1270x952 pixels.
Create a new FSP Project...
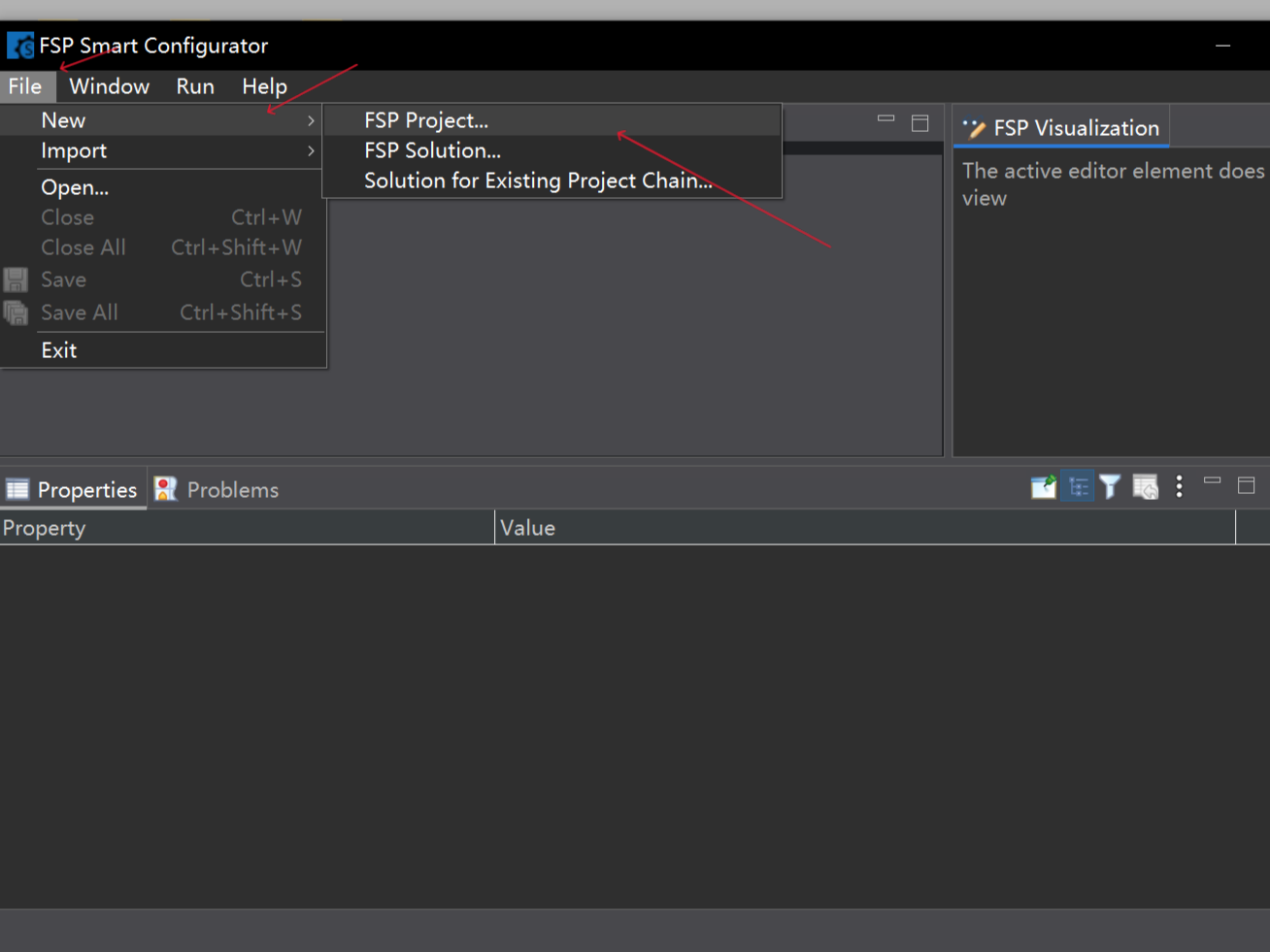coord(551,120)
